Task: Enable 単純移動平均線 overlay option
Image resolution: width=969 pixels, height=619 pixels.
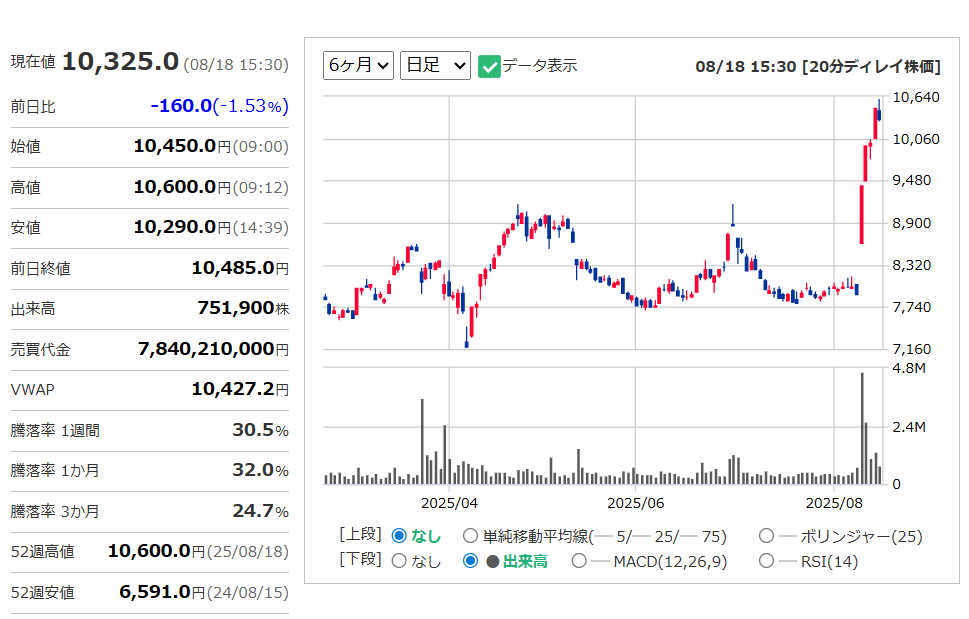Action: pyautogui.click(x=470, y=536)
